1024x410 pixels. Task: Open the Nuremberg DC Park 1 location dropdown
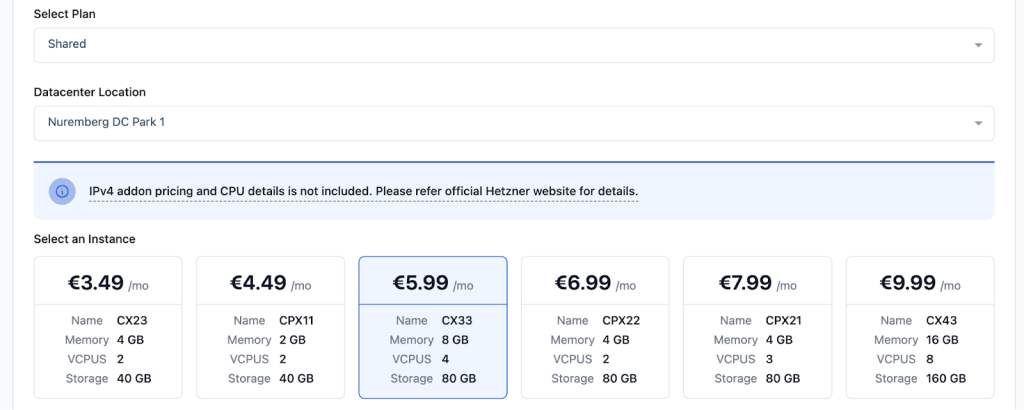point(500,123)
